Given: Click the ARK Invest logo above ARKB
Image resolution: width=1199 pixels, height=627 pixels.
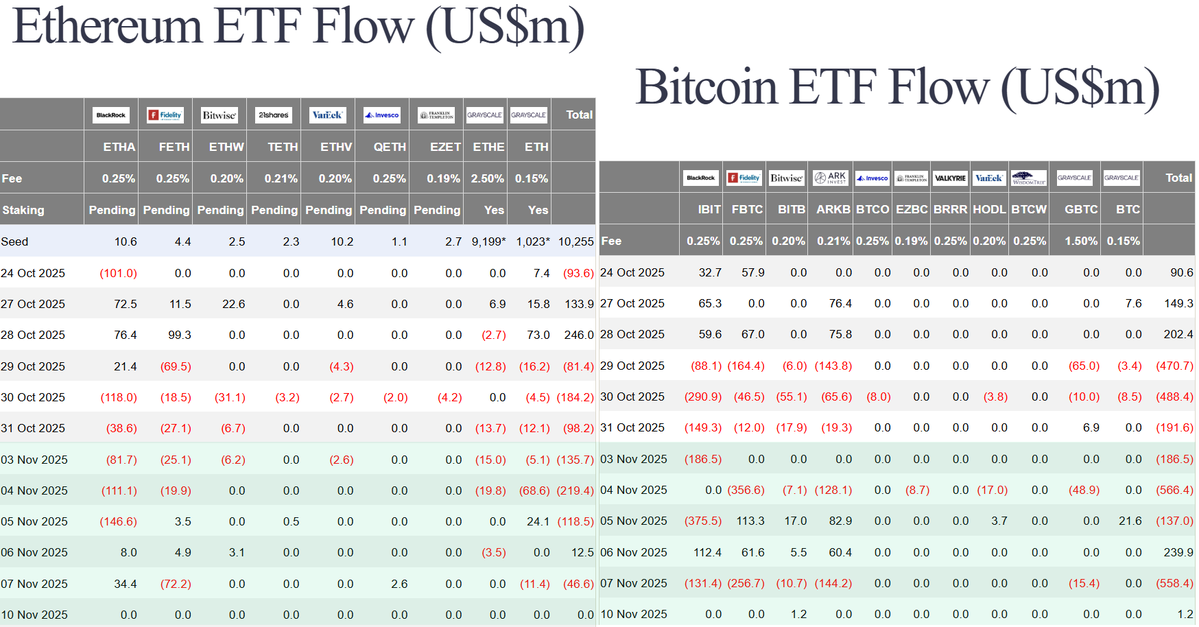Looking at the screenshot, I should click(x=831, y=178).
